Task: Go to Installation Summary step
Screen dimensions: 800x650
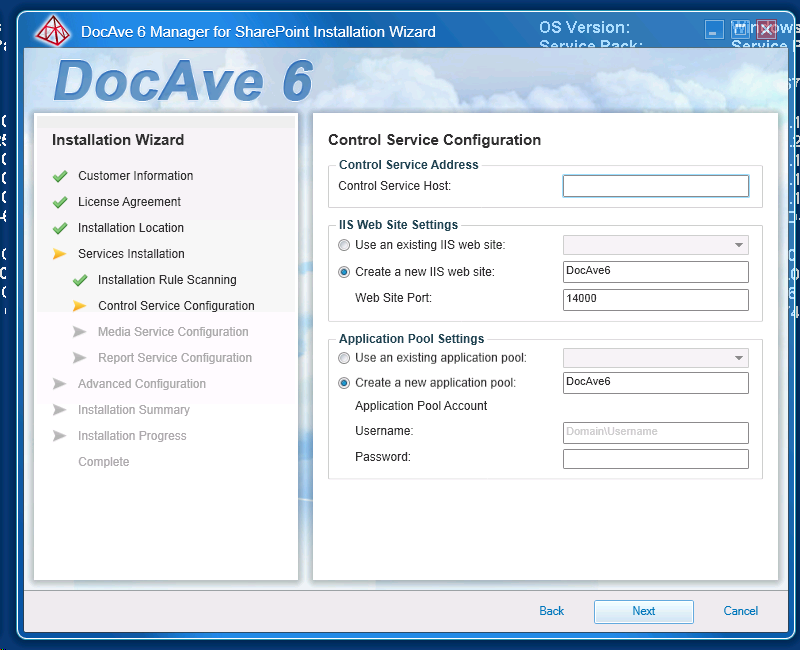Action: 134,410
